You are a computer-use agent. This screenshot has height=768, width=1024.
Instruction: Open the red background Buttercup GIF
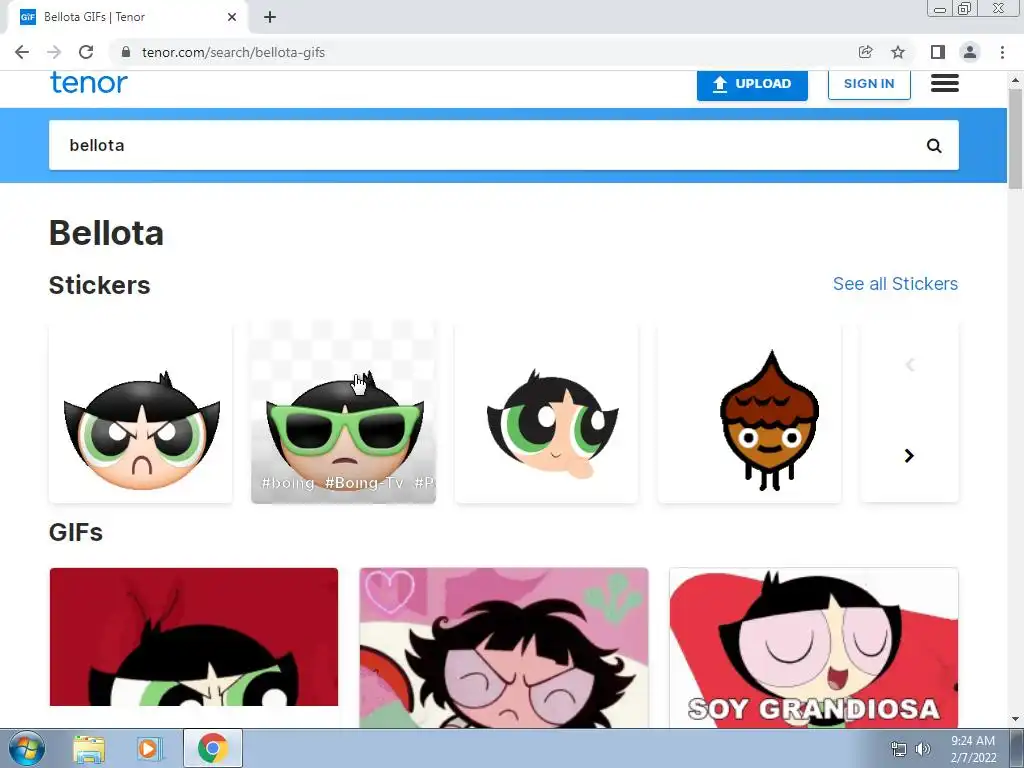click(x=194, y=637)
